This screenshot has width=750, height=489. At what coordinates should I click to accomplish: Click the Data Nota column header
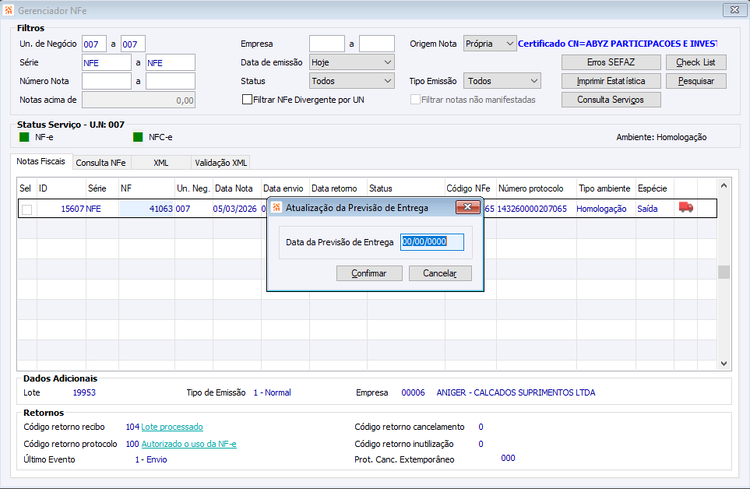[237, 189]
